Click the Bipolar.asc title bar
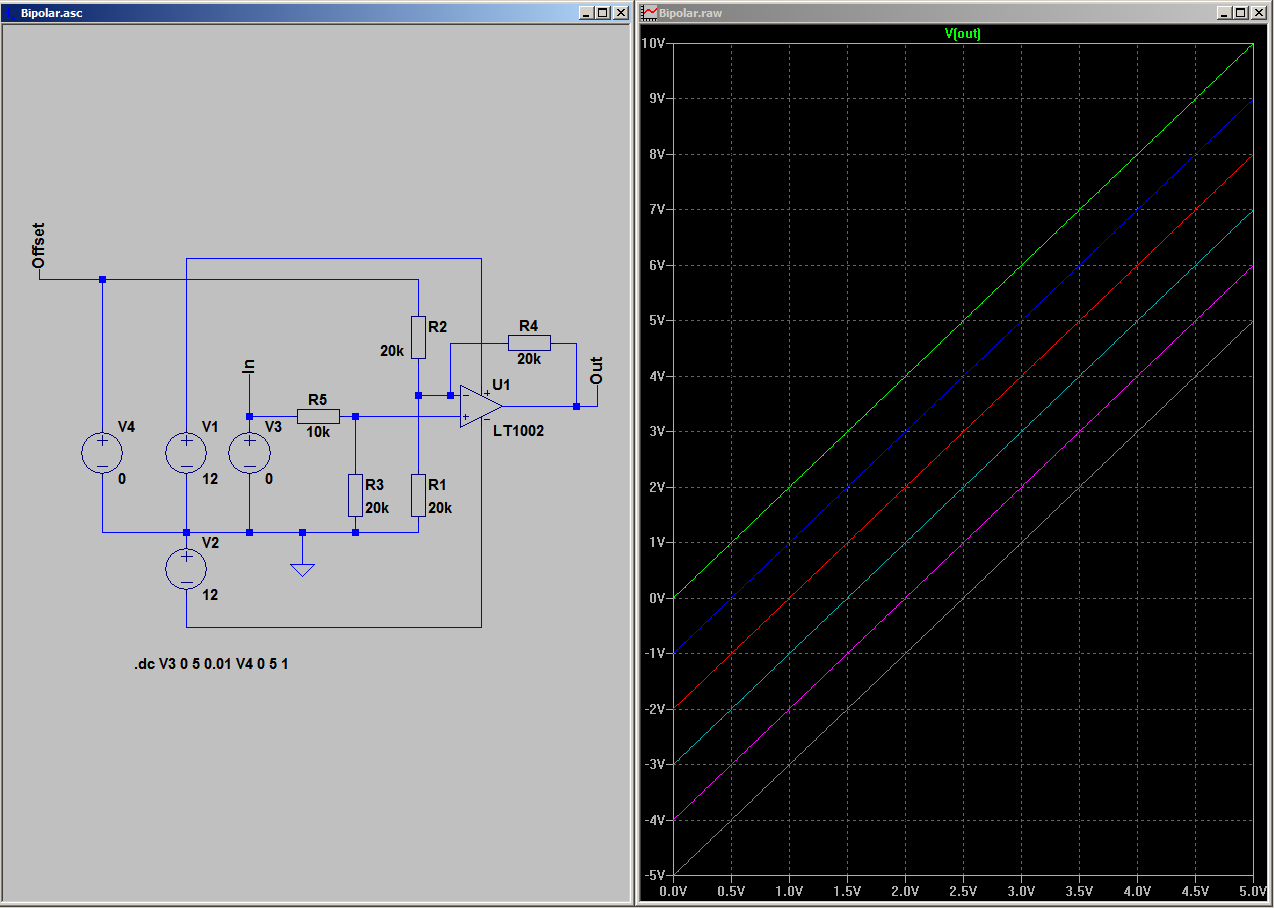1274x908 pixels. tap(318, 13)
